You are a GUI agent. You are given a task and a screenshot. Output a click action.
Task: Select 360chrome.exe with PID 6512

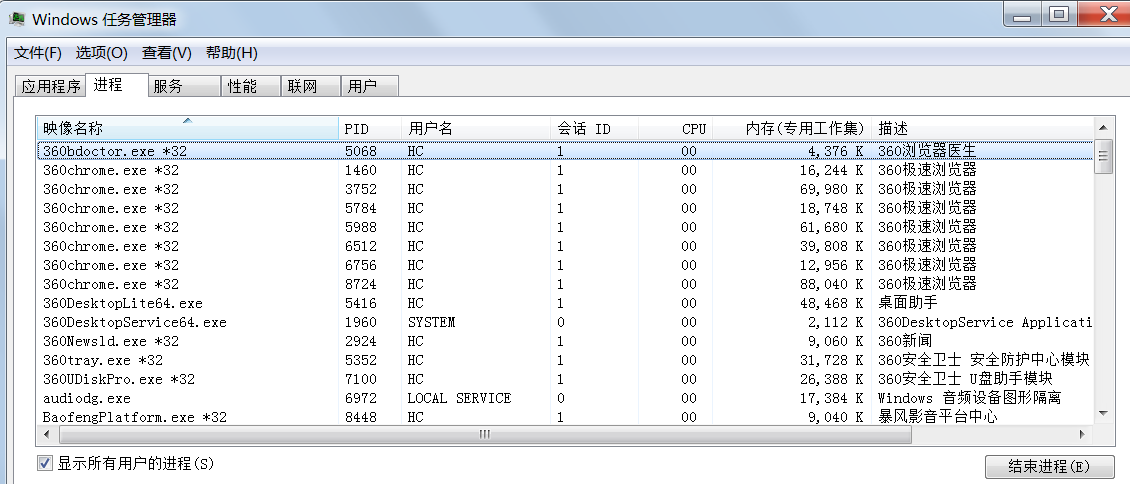point(565,246)
